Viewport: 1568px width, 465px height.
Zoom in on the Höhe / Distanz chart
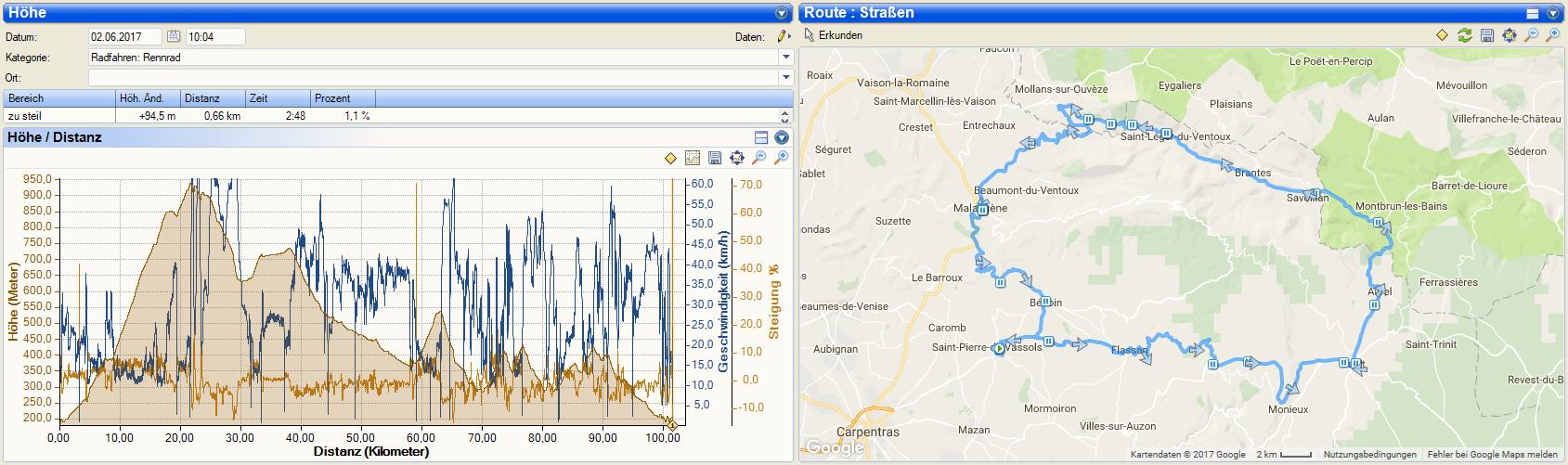click(782, 159)
